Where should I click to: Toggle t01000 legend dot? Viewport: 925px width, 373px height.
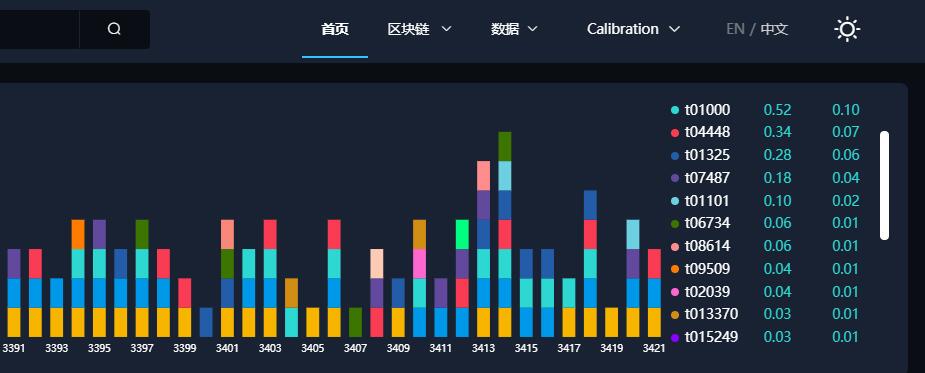(x=675, y=110)
